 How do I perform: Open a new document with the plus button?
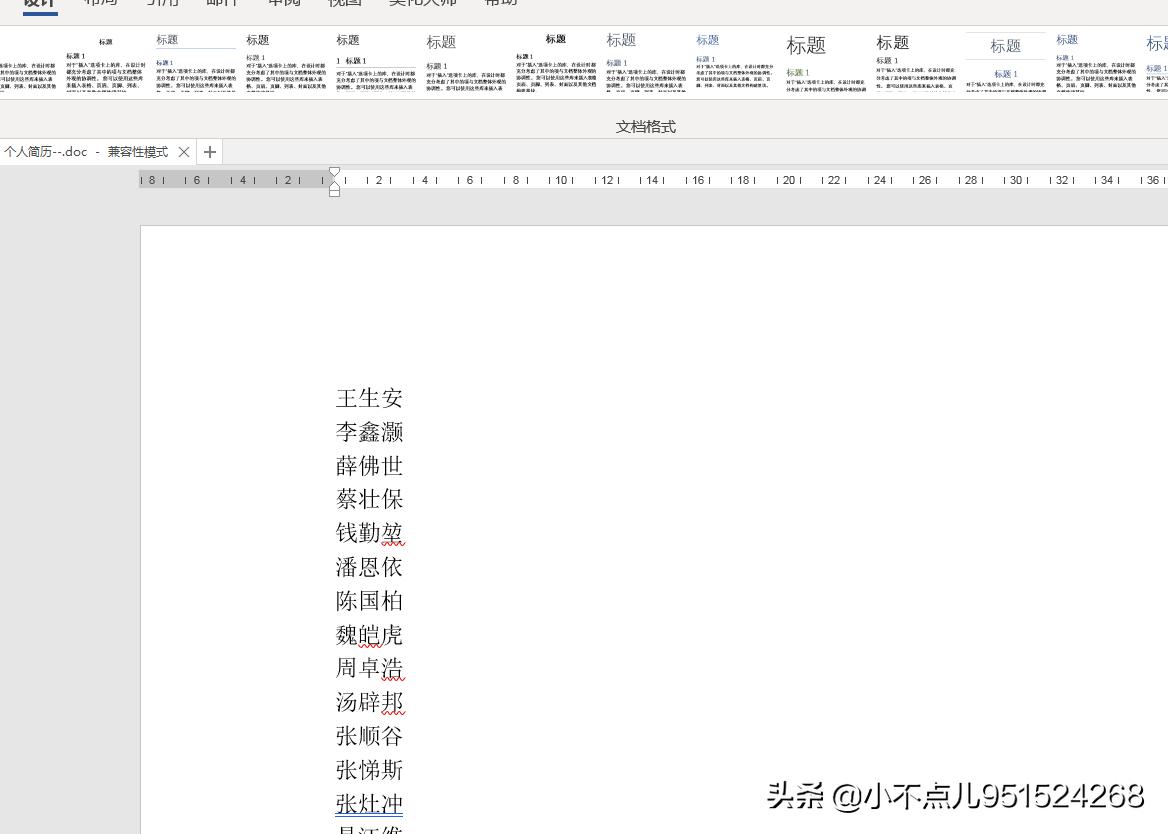(209, 152)
